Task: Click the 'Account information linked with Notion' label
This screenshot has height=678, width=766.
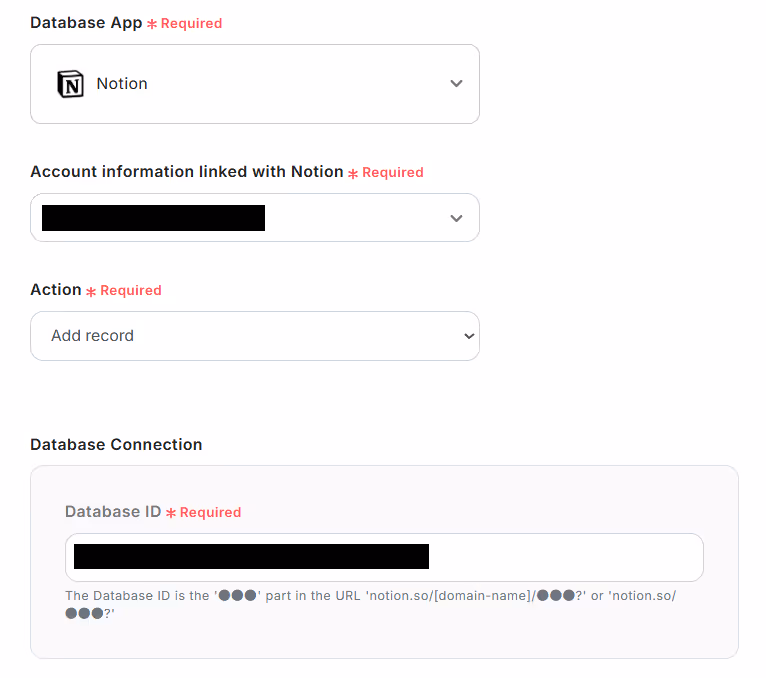Action: [x=187, y=172]
